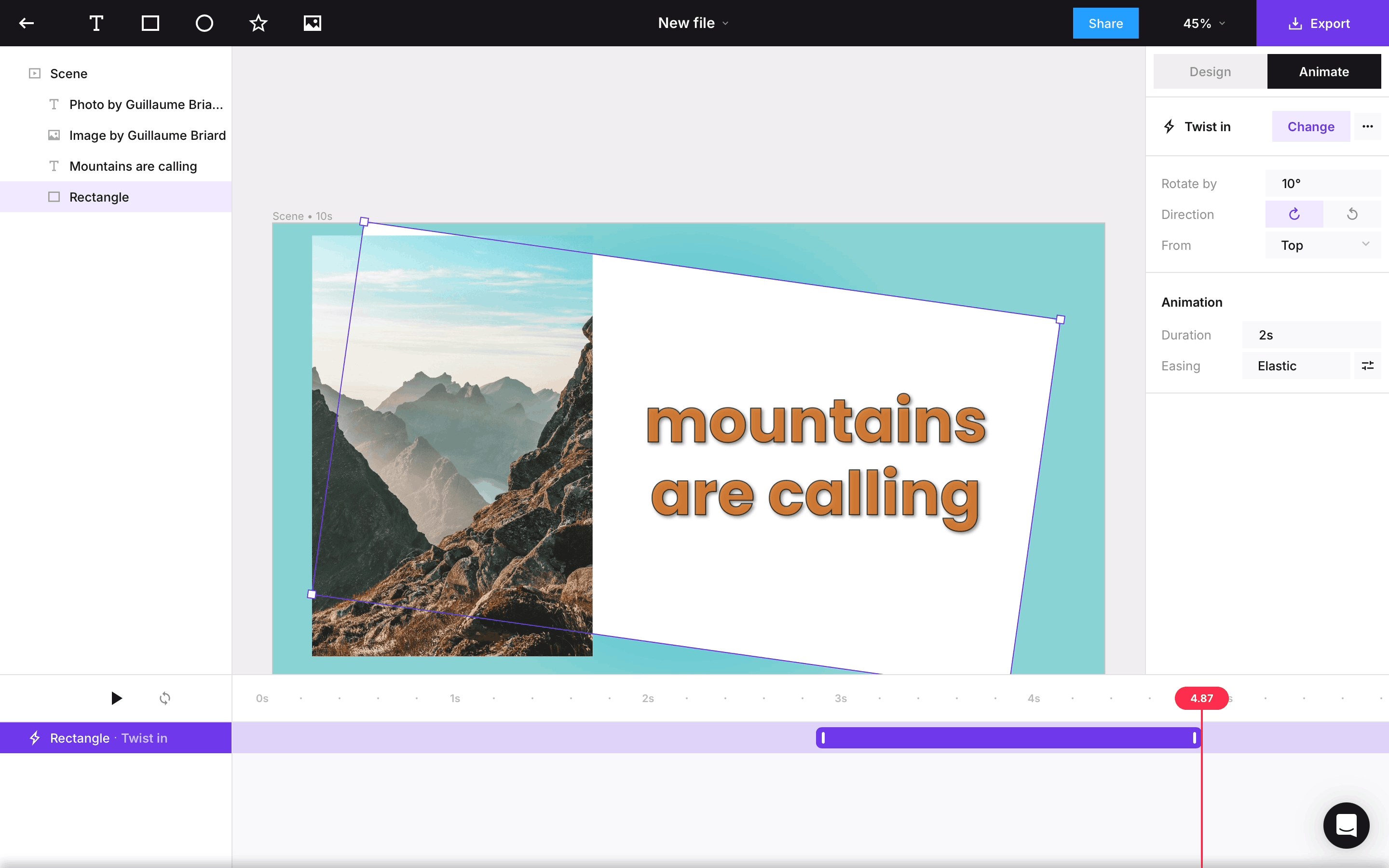
Task: Open the animation more options menu
Action: (1367, 126)
